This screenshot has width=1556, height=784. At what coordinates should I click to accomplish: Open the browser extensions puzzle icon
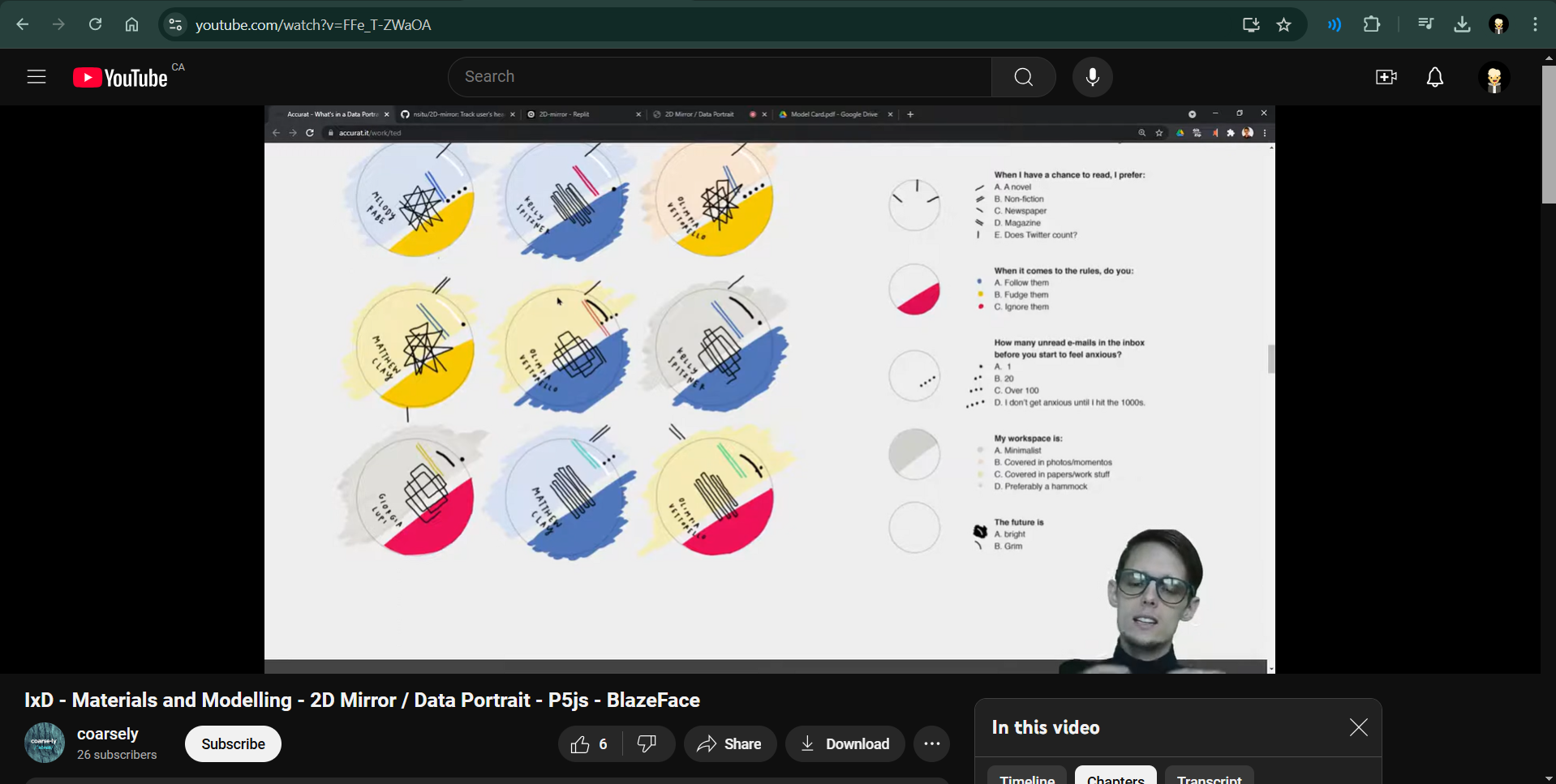coord(1371,24)
